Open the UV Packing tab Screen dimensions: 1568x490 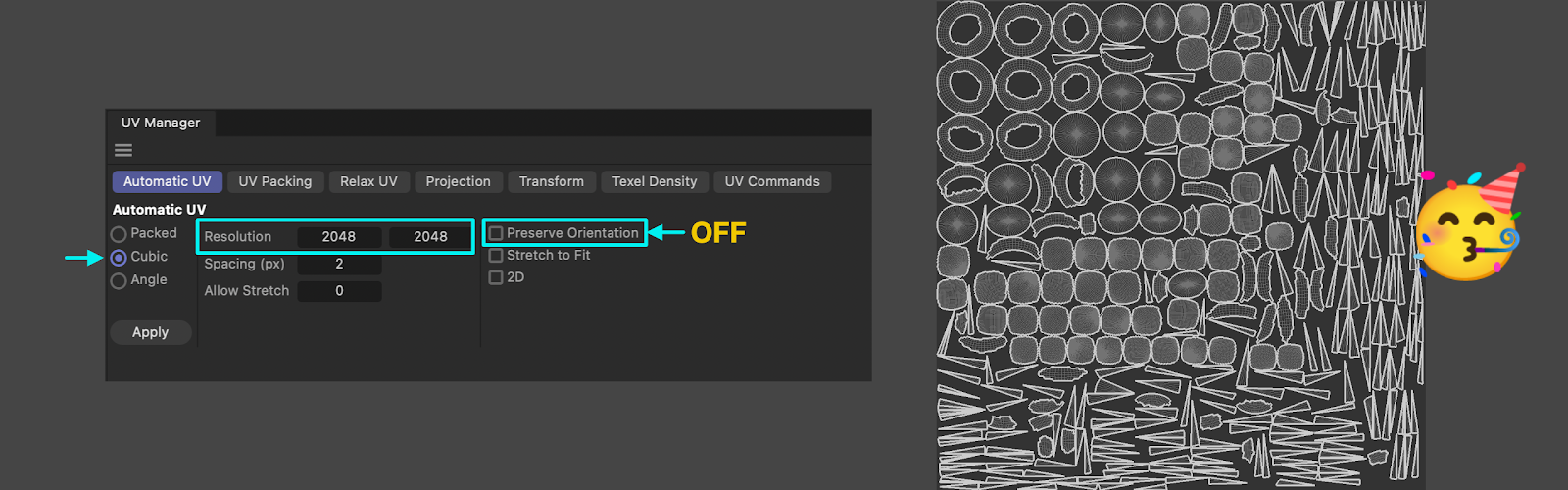[274, 181]
